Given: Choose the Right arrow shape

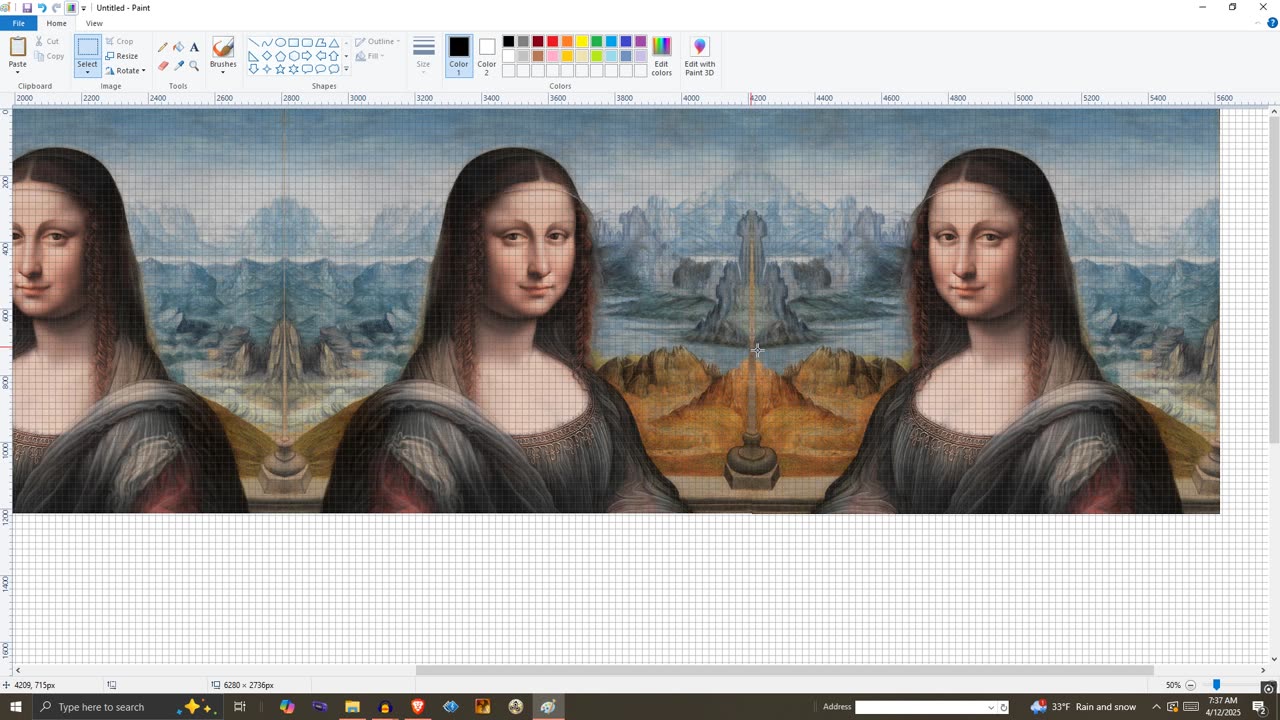Looking at the screenshot, I should click(307, 56).
